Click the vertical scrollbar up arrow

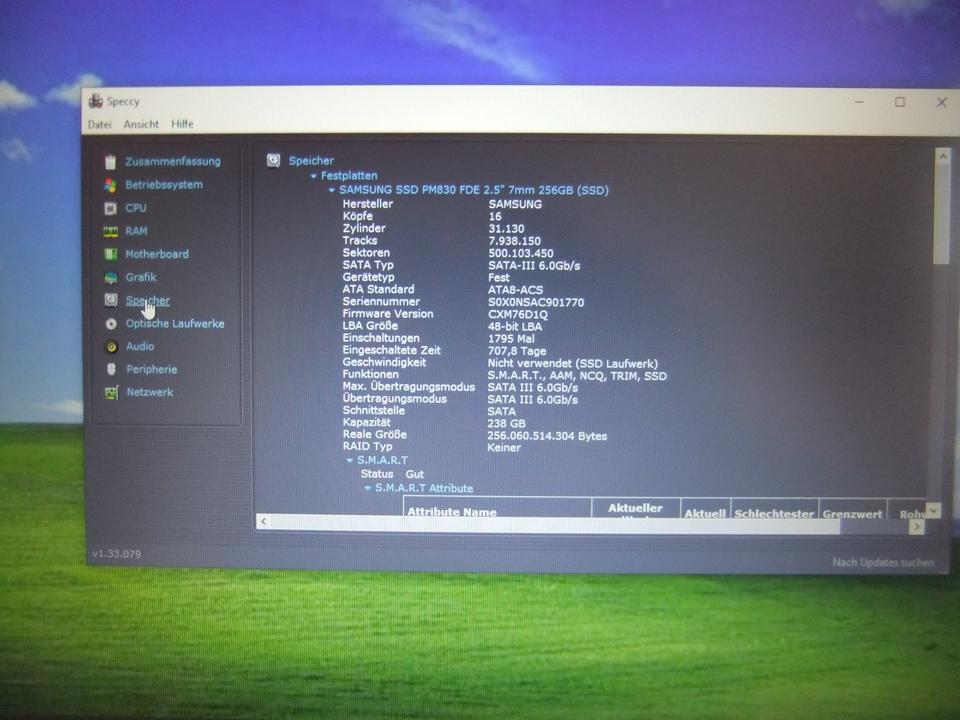(943, 156)
